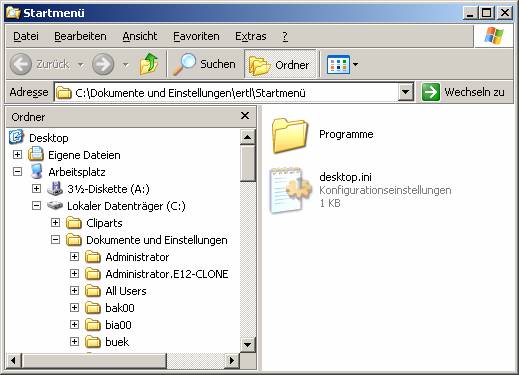Expand the Administrator folder node
This screenshot has height=375, width=519.
74,256
